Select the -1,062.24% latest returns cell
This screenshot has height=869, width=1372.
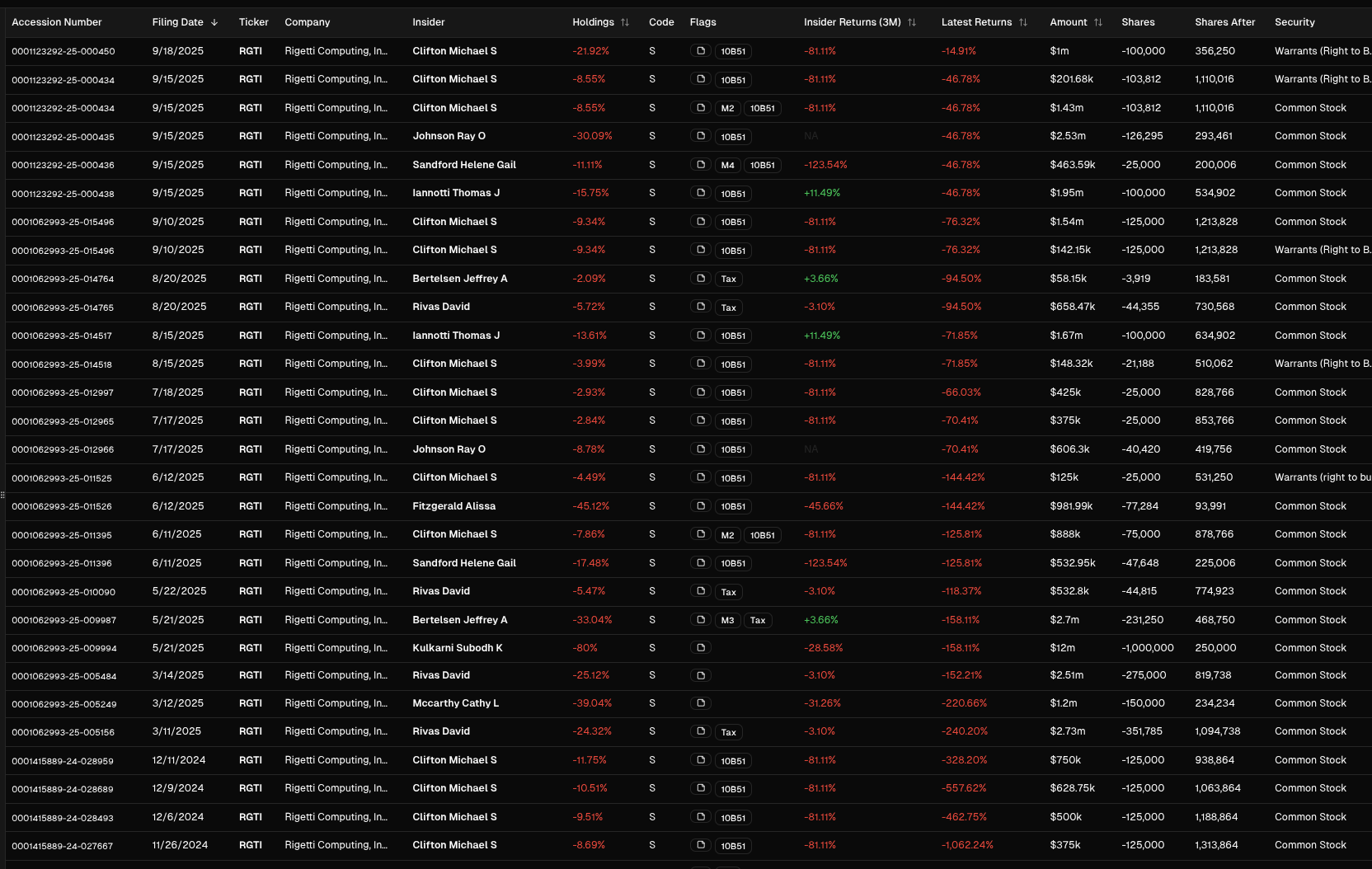[x=967, y=845]
